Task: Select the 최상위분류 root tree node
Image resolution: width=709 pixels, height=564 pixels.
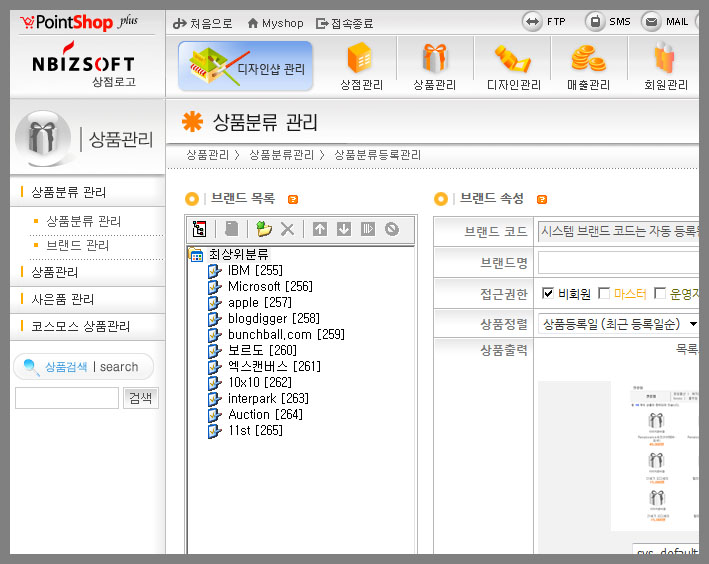Action: click(238, 255)
